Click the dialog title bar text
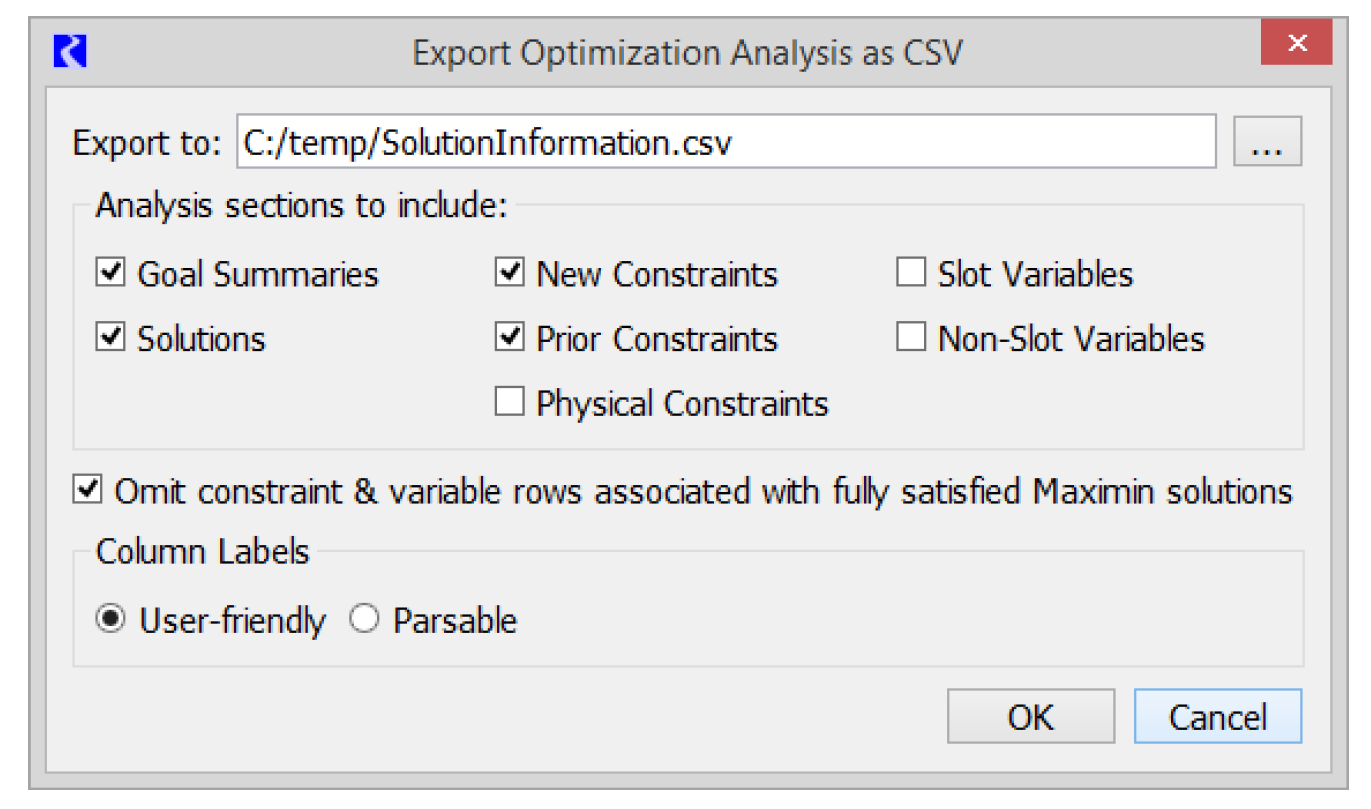The height and width of the screenshot is (809, 1371). (x=687, y=52)
